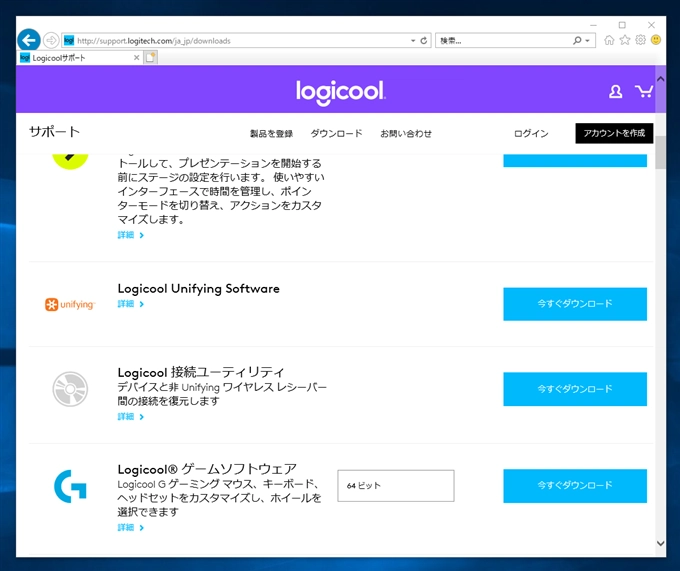Click the Logicool G logo icon
680x571 pixels.
[x=70, y=486]
